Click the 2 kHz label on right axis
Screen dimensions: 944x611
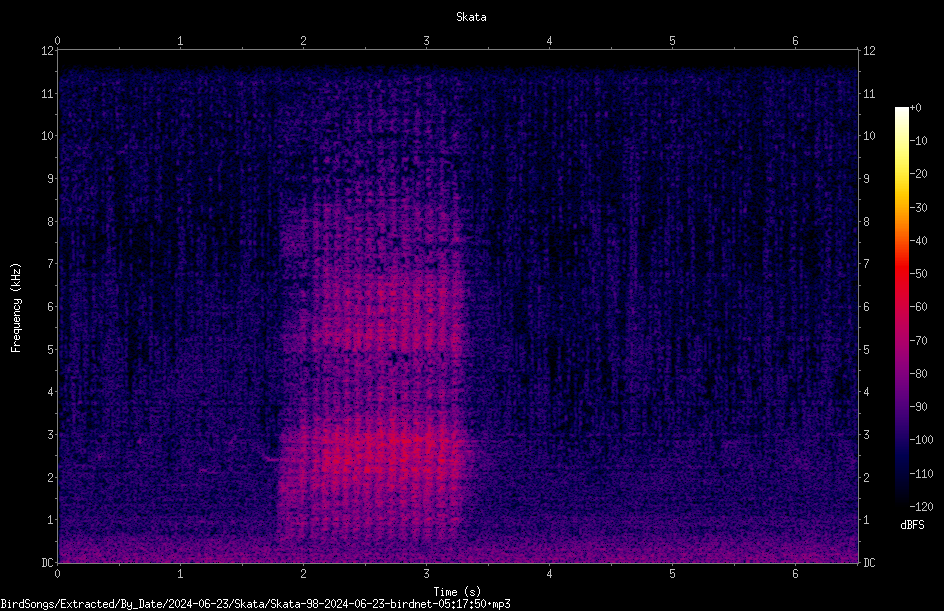[x=866, y=477]
